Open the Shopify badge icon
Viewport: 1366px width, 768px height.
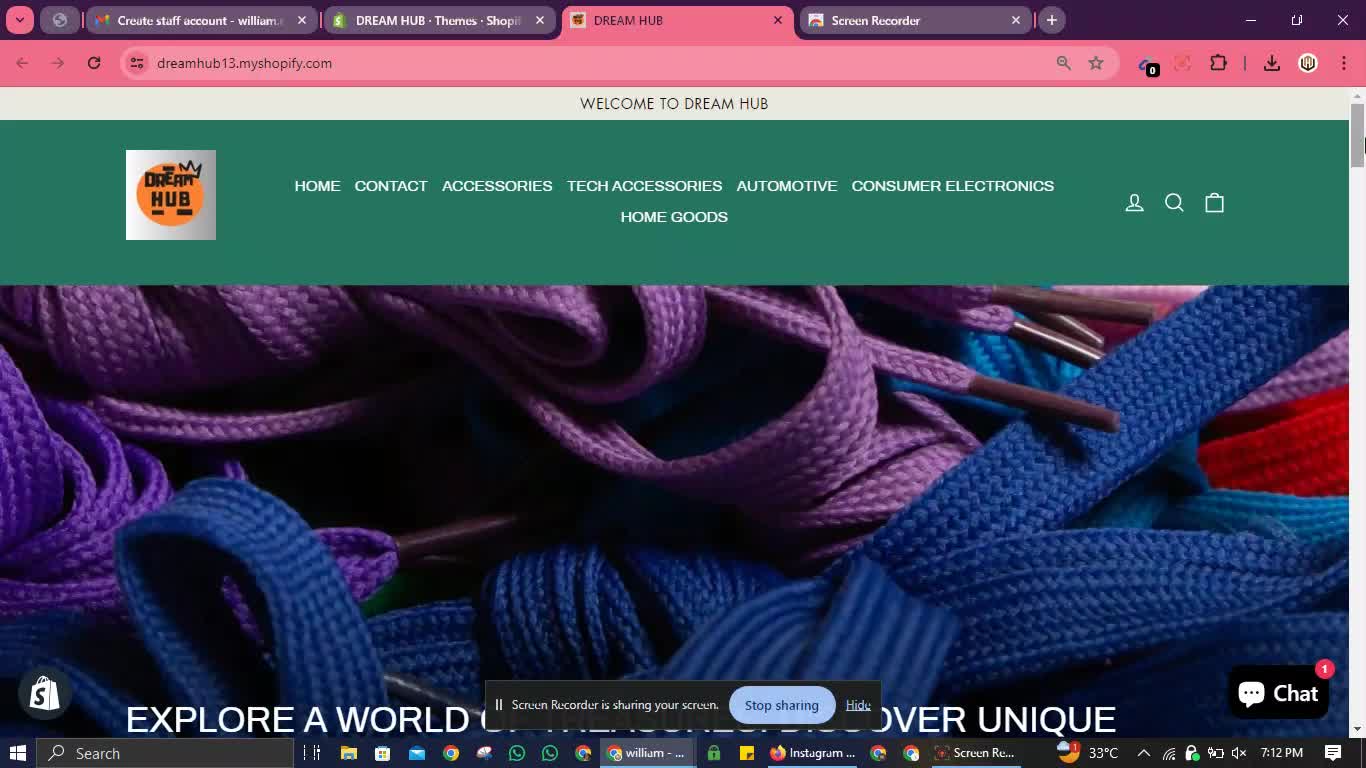[45, 693]
